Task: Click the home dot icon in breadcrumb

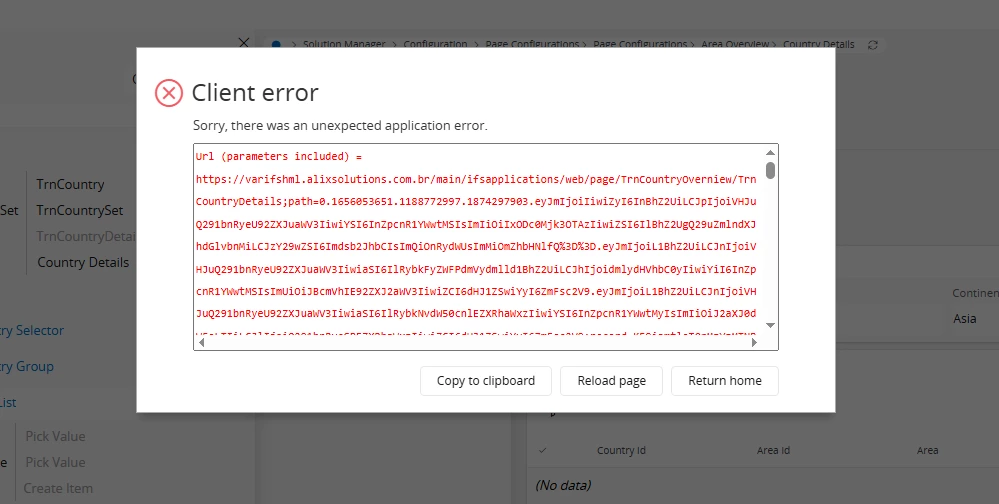Action: click(276, 45)
